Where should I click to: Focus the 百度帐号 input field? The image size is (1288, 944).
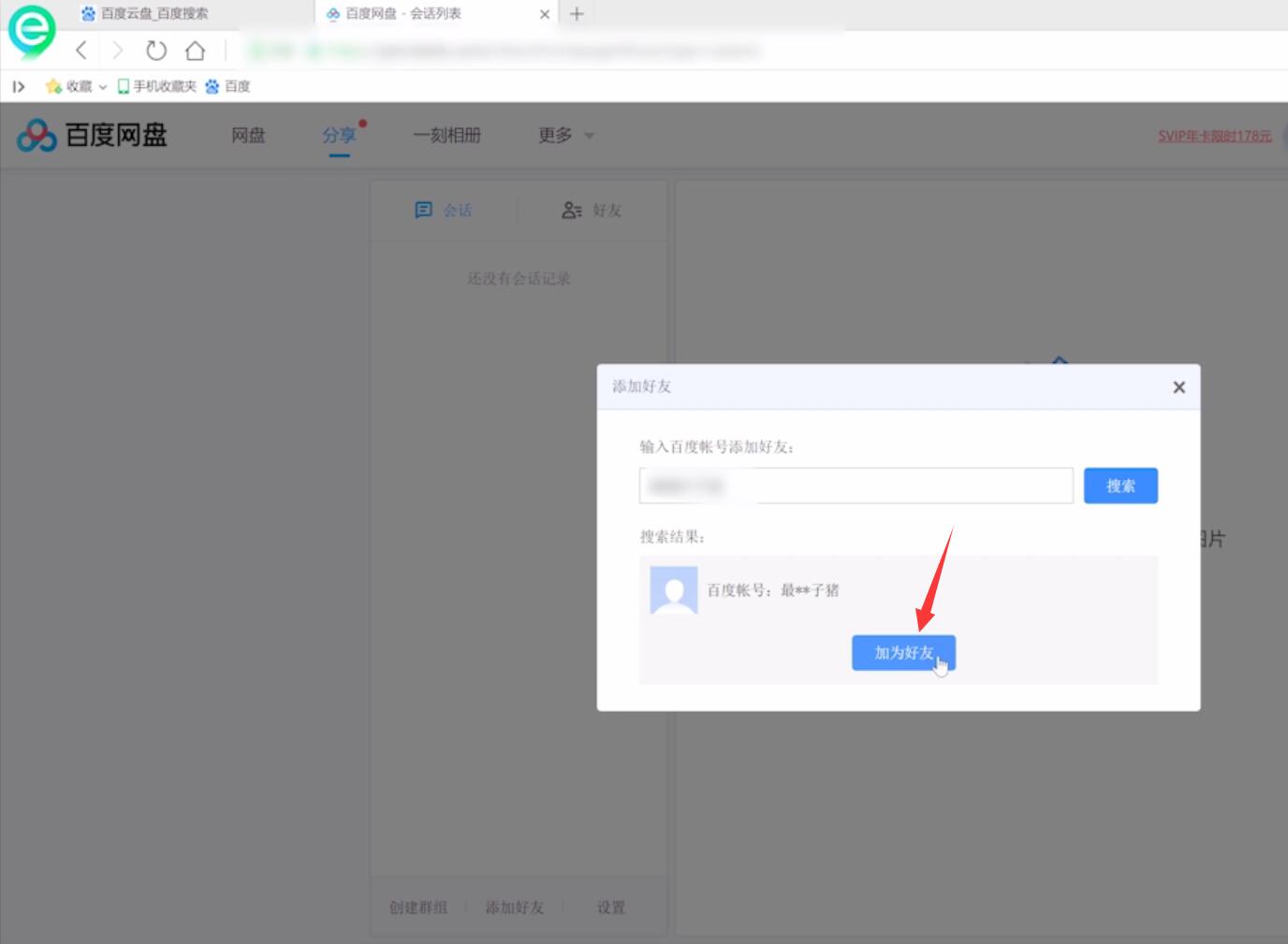click(x=856, y=486)
